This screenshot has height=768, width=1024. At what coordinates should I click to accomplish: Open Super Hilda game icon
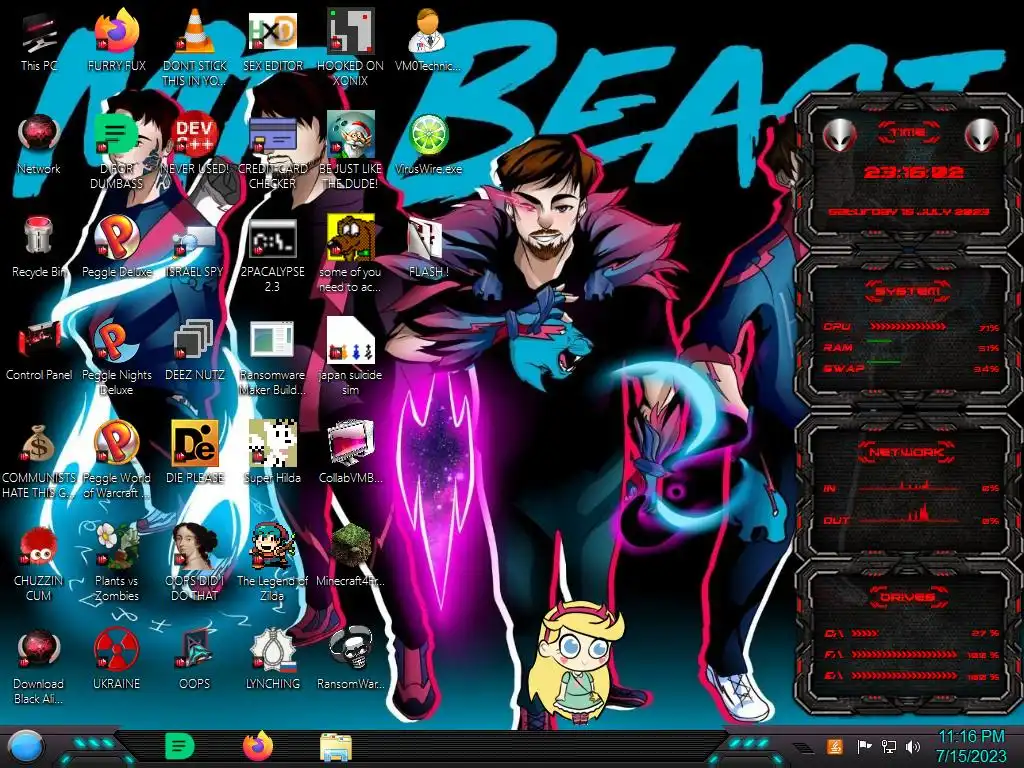click(272, 452)
